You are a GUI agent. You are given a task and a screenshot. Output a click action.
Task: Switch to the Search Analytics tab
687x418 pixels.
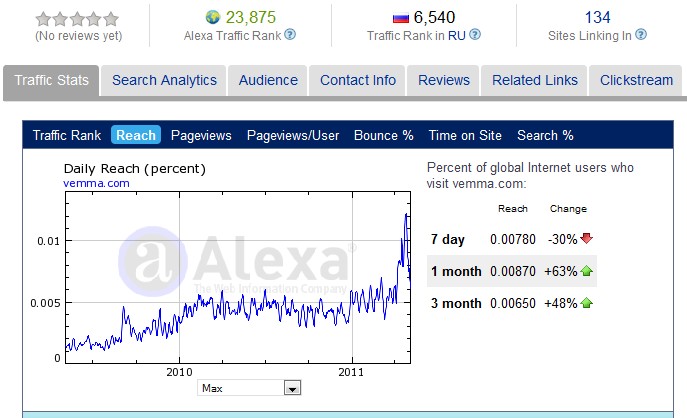tap(164, 80)
